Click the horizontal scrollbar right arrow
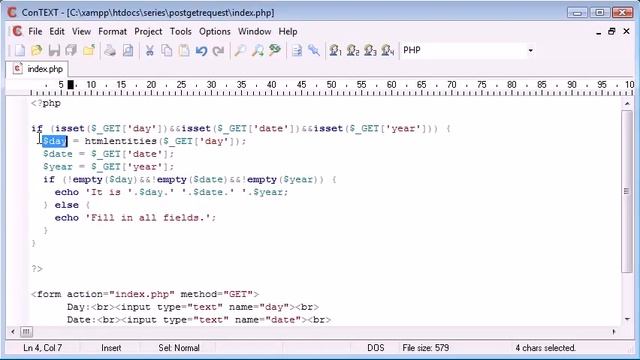Viewport: 640px width, 360px height. click(614, 332)
